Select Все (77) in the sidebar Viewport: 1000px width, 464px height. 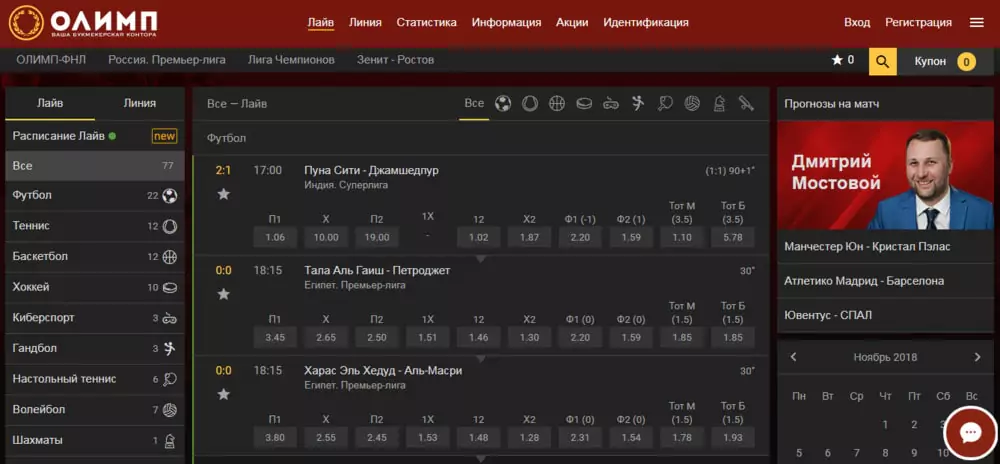(x=95, y=166)
